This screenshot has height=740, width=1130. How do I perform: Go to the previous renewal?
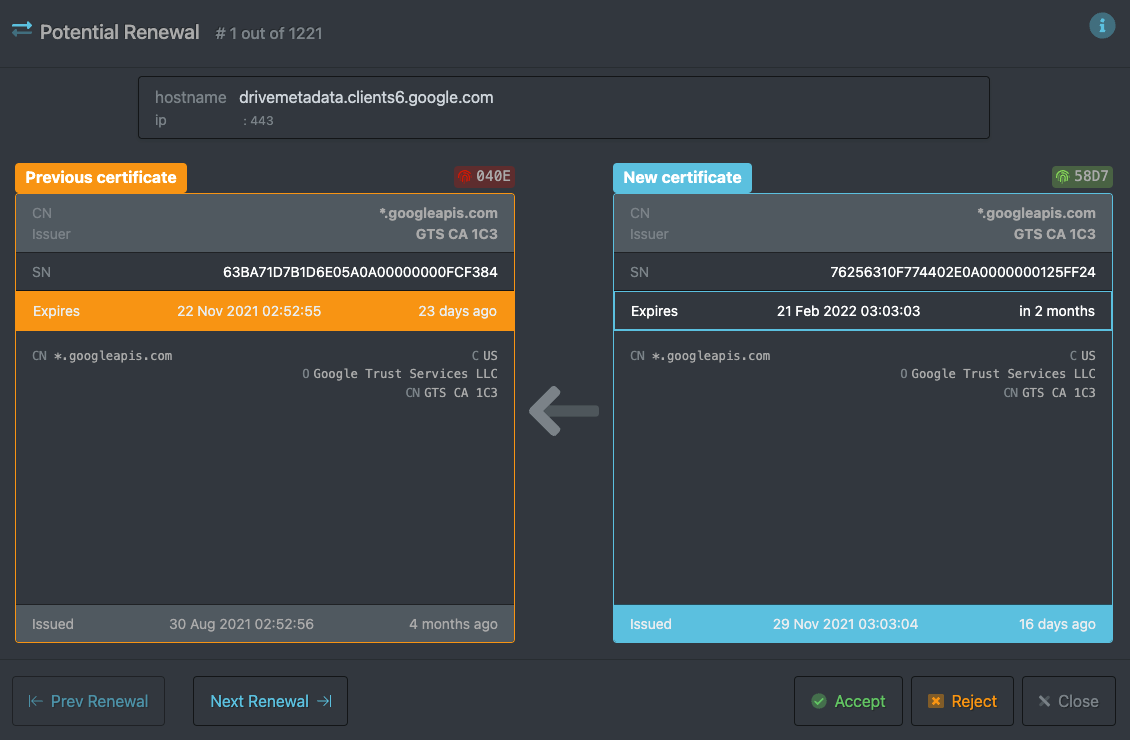coord(88,701)
